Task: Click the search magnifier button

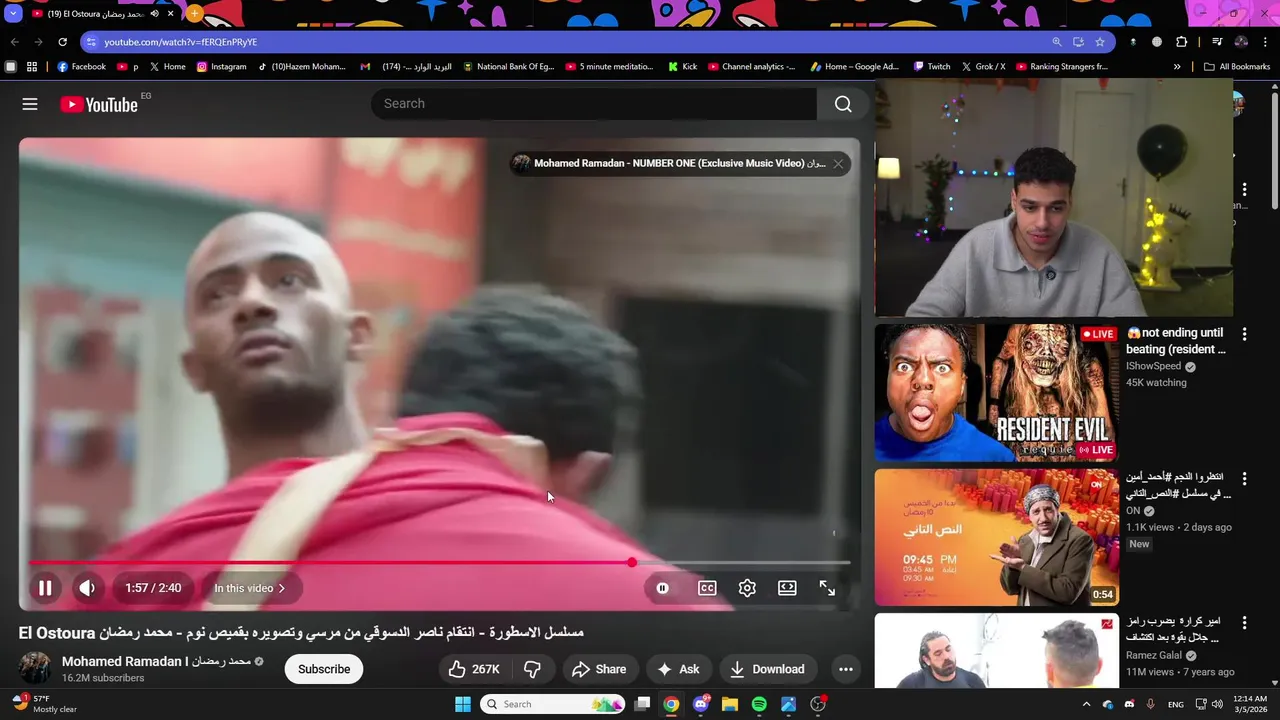Action: click(x=843, y=104)
